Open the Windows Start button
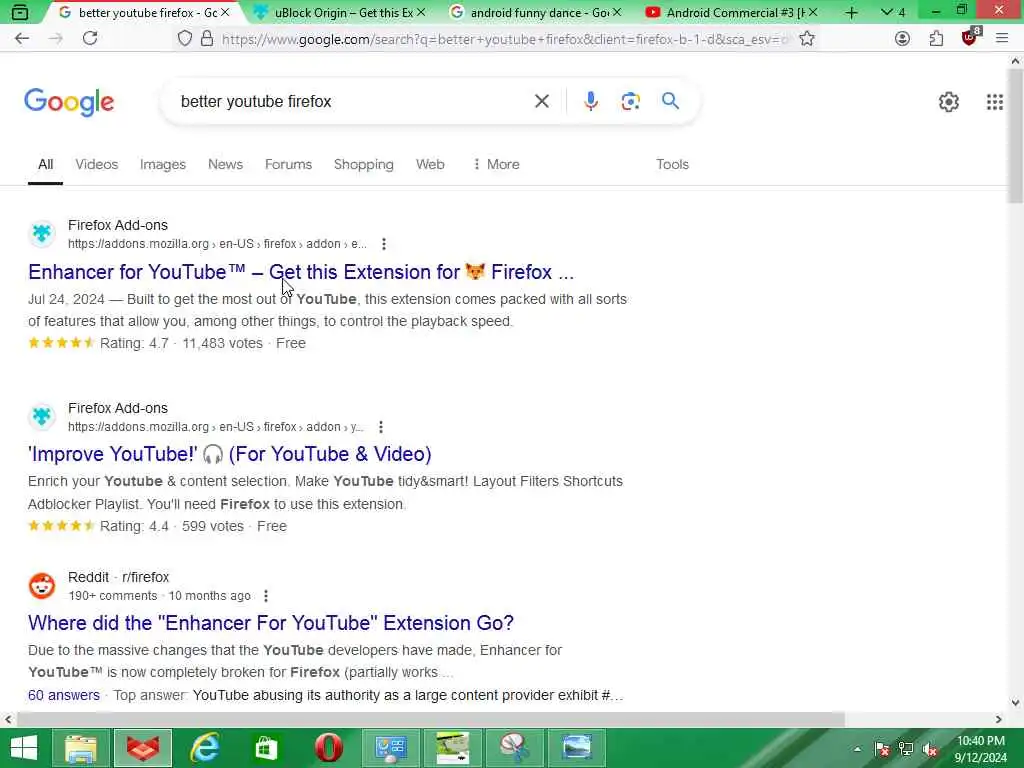The width and height of the screenshot is (1024, 768). 24,748
